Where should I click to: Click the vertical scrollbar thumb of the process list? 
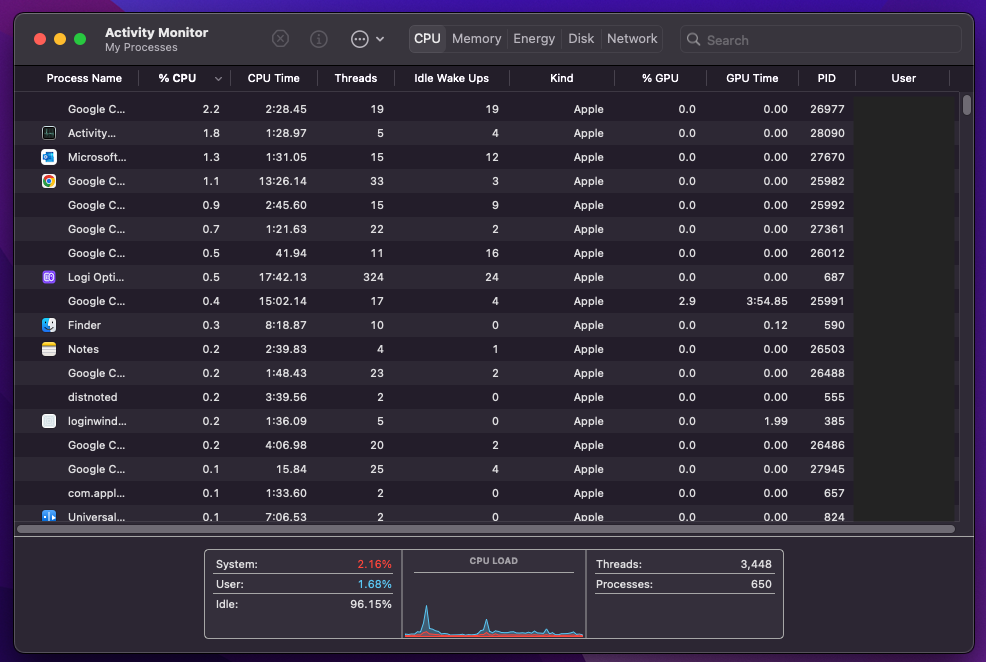(967, 104)
